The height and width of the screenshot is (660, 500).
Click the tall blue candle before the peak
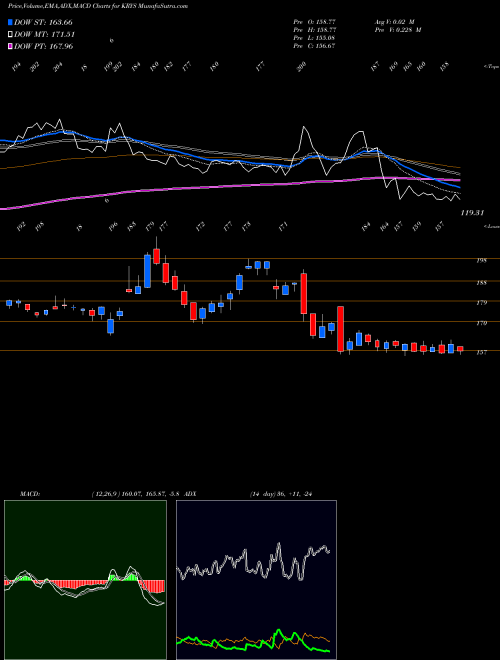click(x=147, y=271)
